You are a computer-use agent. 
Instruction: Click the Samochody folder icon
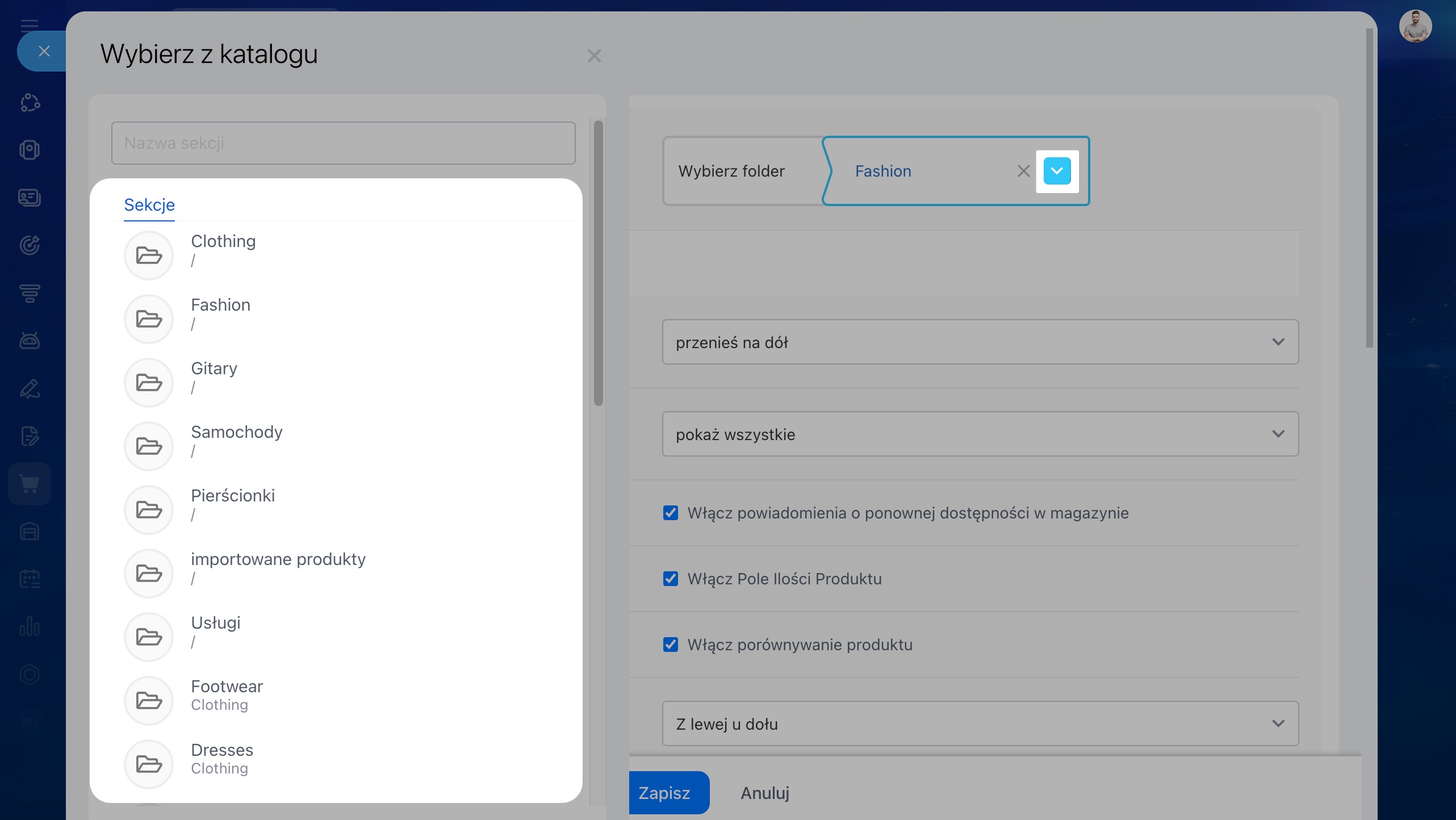pyautogui.click(x=149, y=446)
